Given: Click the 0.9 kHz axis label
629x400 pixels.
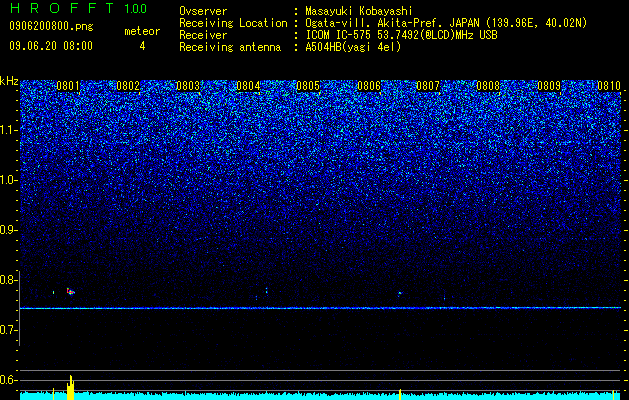Looking at the screenshot, I should [9, 230].
